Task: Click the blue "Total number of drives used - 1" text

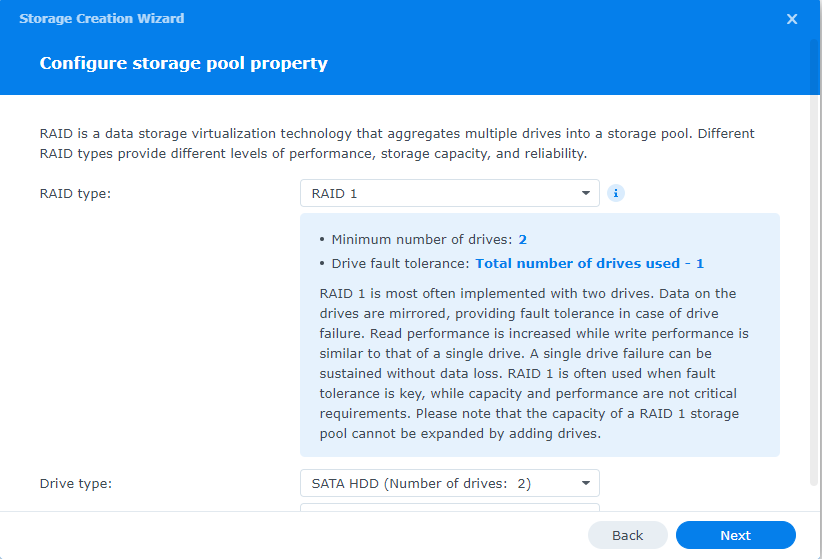Action: click(589, 263)
